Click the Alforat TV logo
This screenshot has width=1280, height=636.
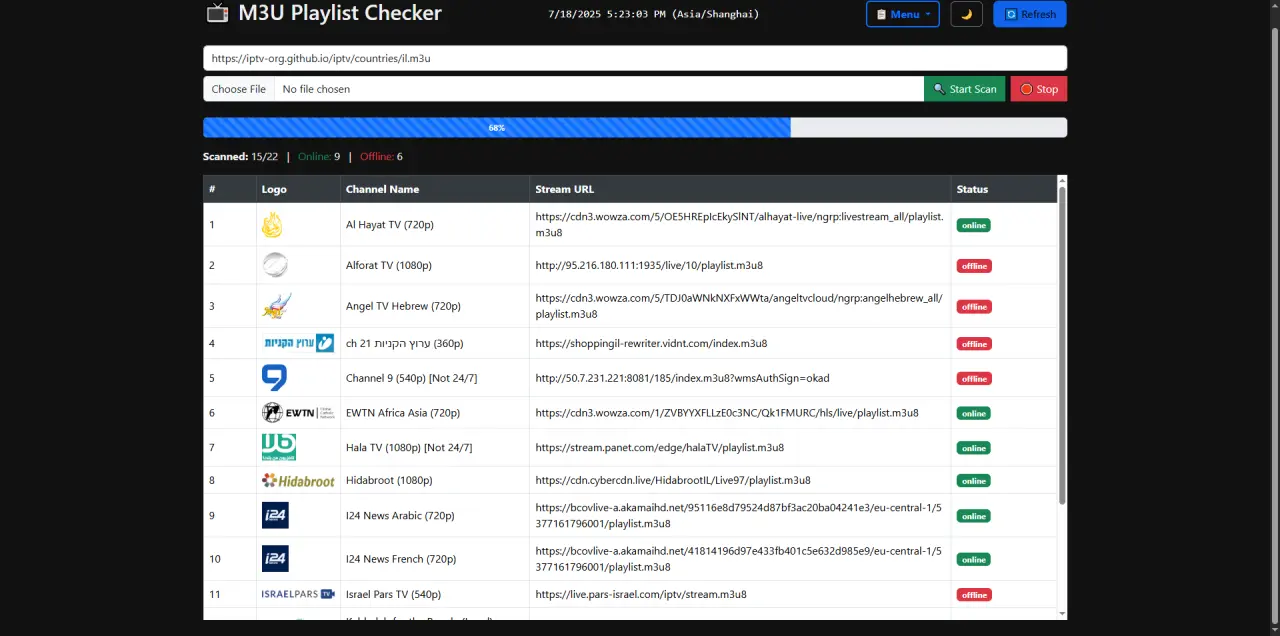(275, 265)
